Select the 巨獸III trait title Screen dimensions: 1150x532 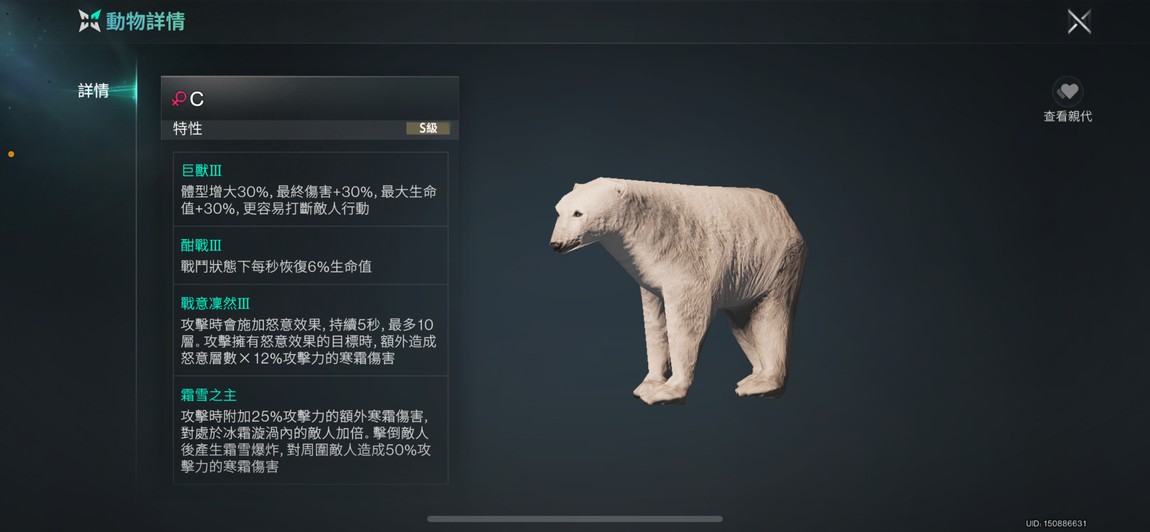coord(201,171)
